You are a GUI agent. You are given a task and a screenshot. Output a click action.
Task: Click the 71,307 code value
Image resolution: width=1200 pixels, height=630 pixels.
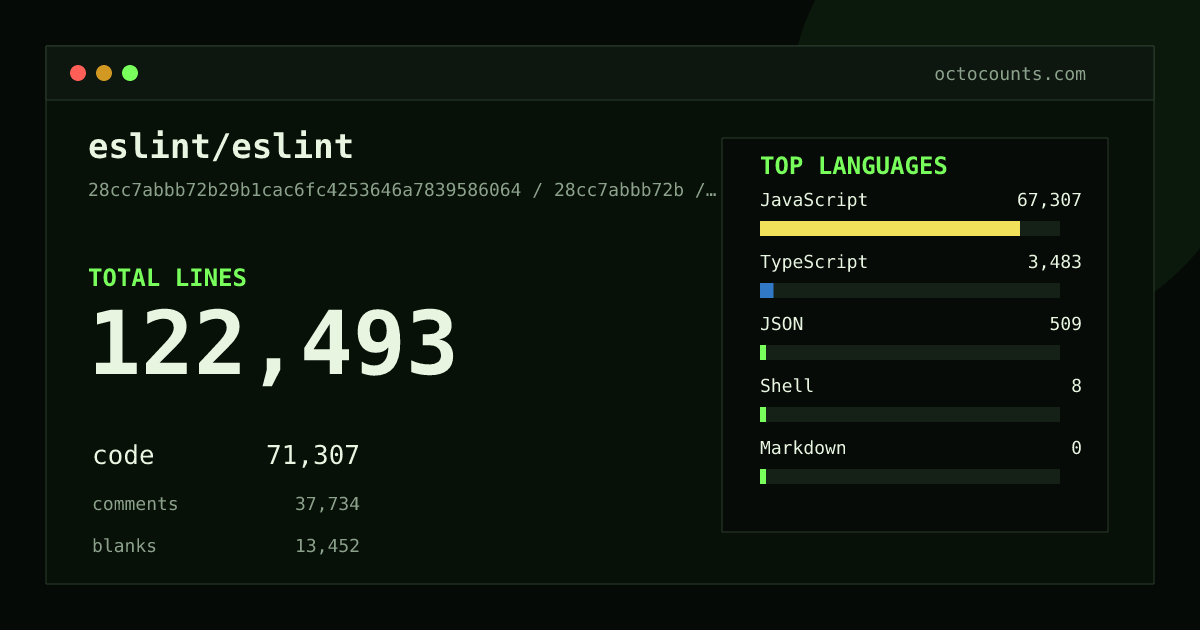tap(313, 456)
